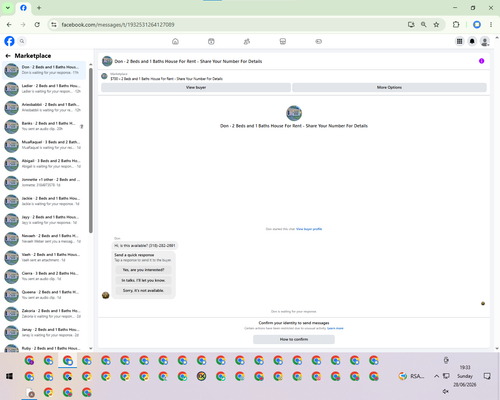Image resolution: width=500 pixels, height=400 pixels.
Task: Show hidden system tray icons chevron
Action: click(x=436, y=376)
